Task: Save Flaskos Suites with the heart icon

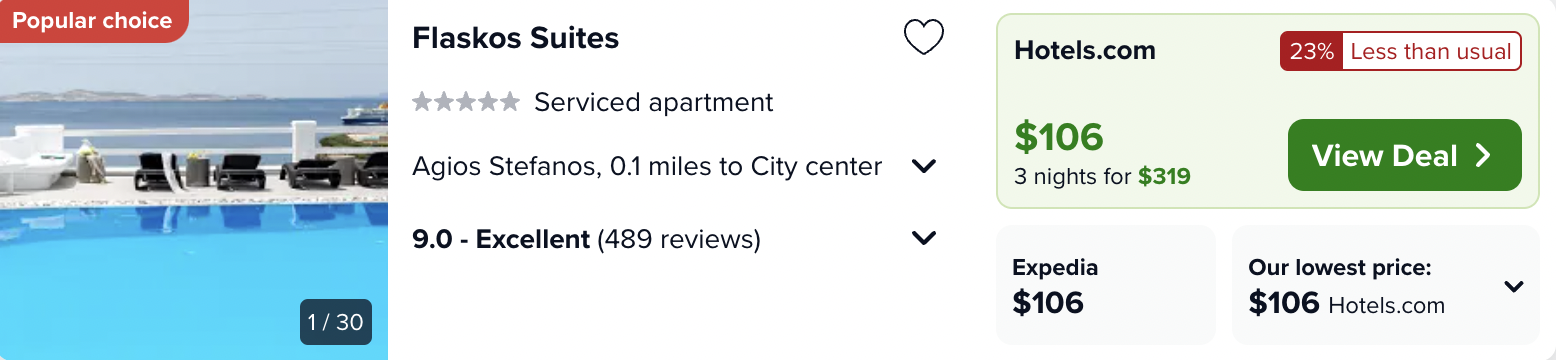Action: point(923,38)
